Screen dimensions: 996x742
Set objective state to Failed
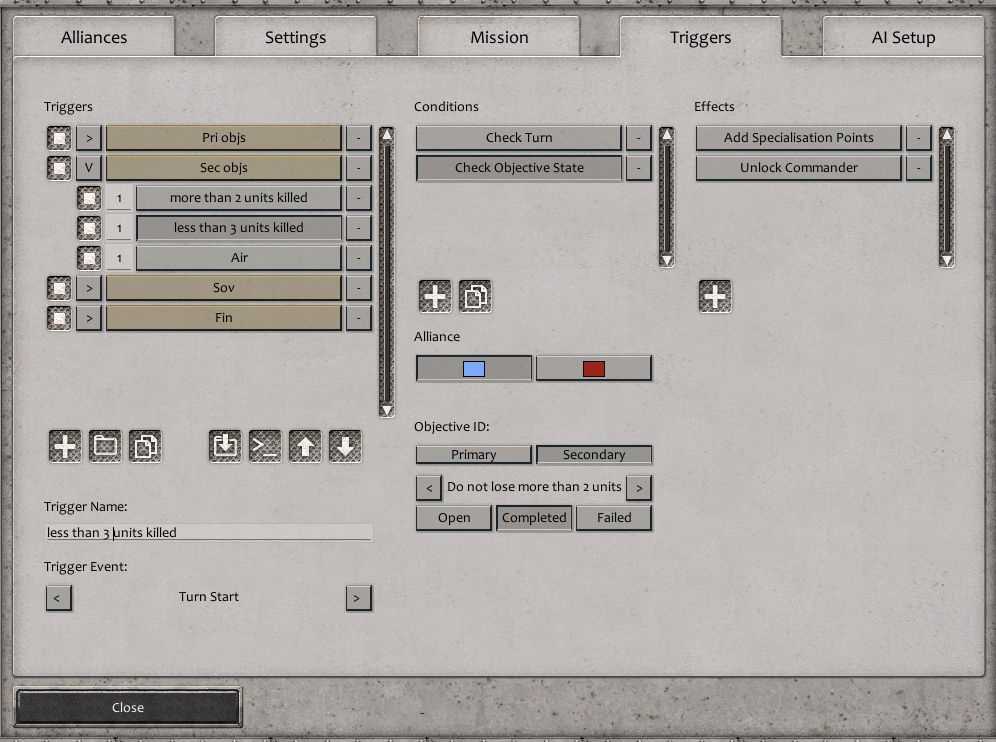(614, 518)
